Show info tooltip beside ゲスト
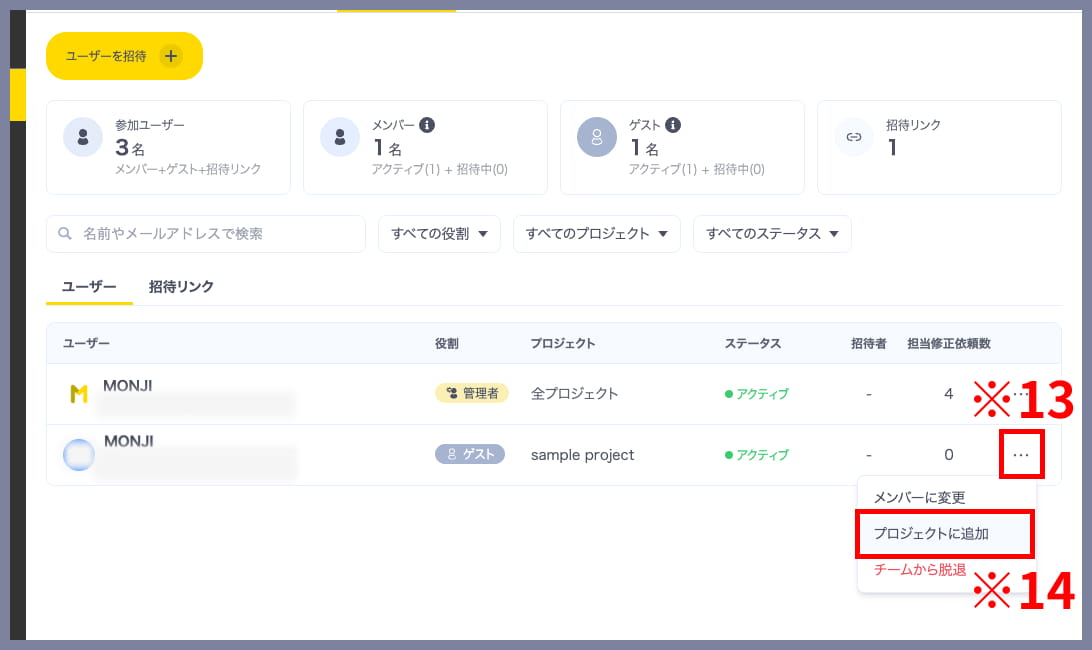This screenshot has height=650, width=1092. coord(673,125)
